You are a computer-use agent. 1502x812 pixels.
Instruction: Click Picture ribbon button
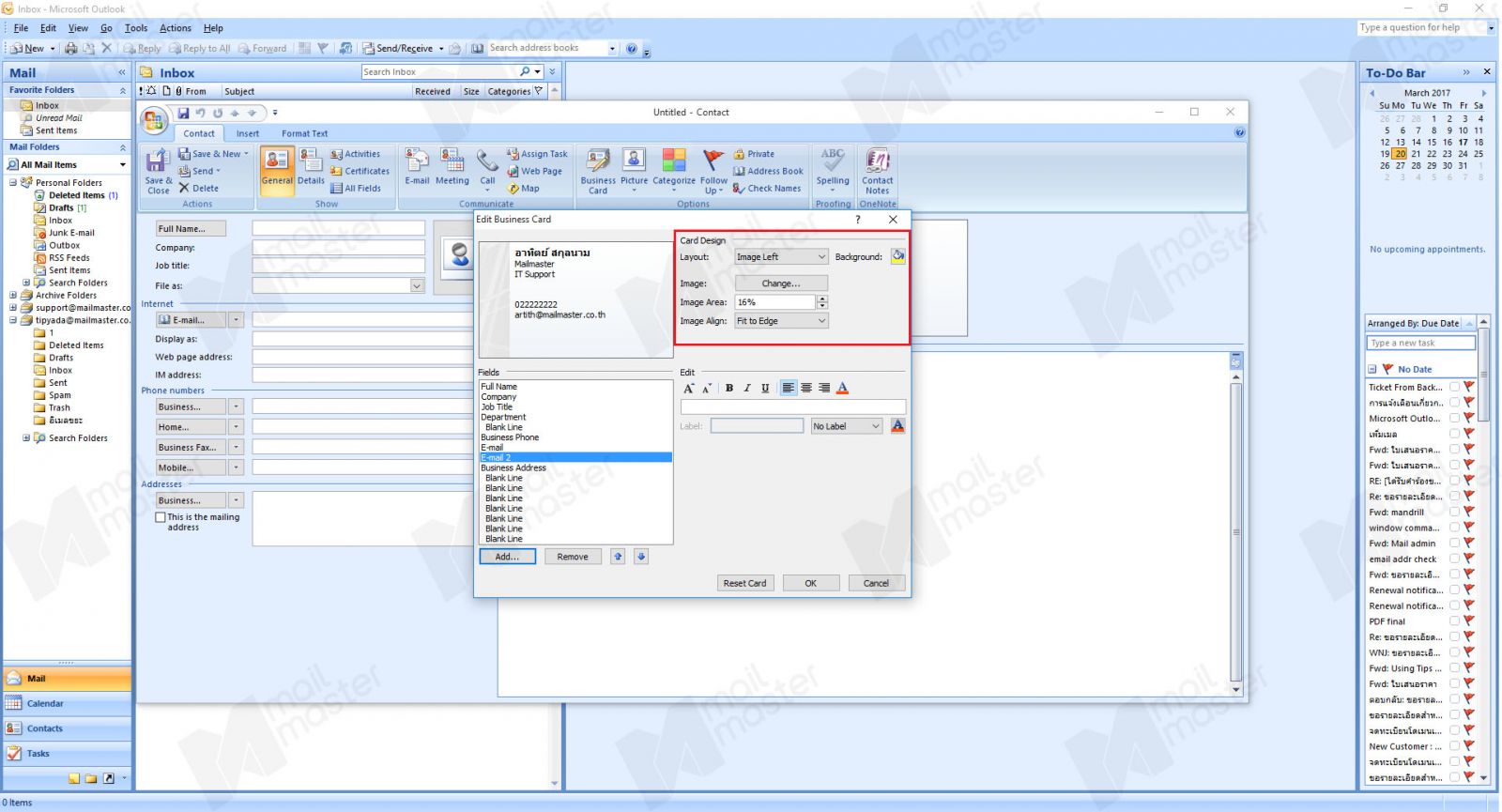tap(634, 171)
